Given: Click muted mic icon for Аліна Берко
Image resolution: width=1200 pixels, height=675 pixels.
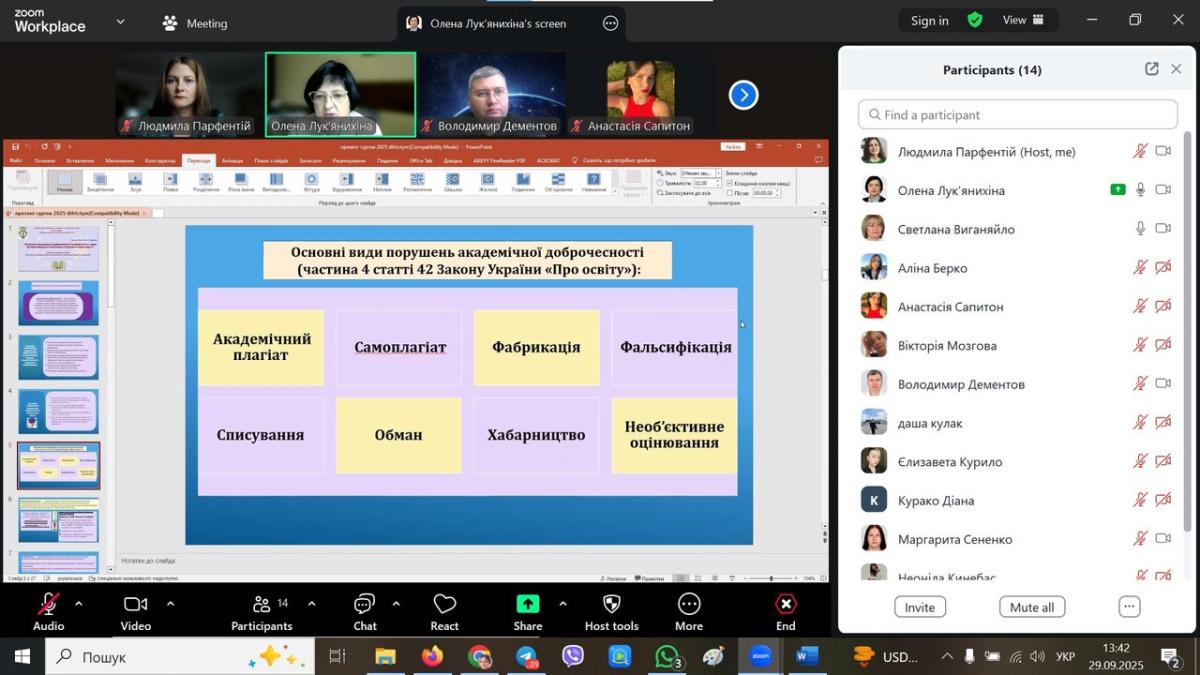Looking at the screenshot, I should click(1140, 268).
